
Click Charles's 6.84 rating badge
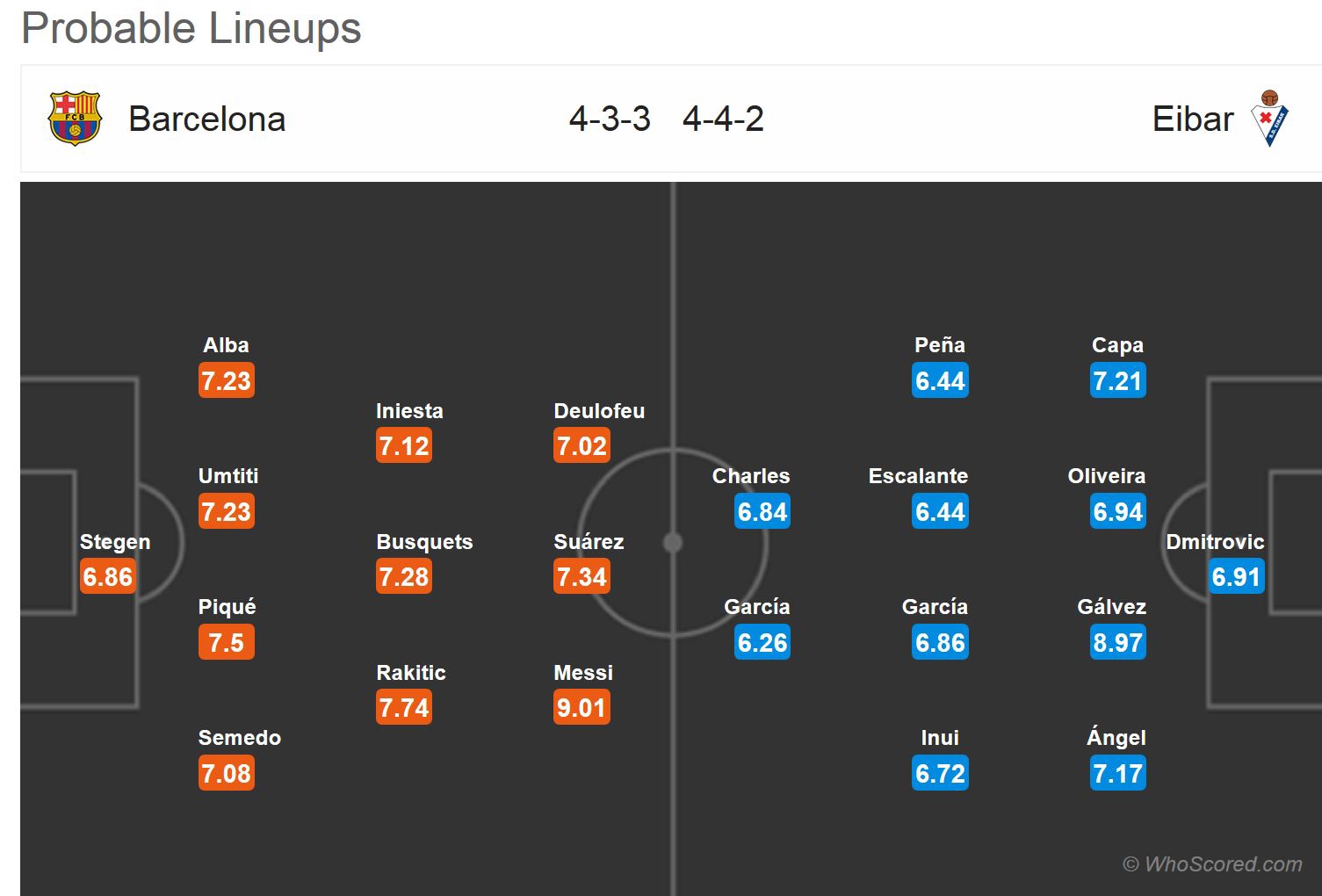pyautogui.click(x=762, y=512)
